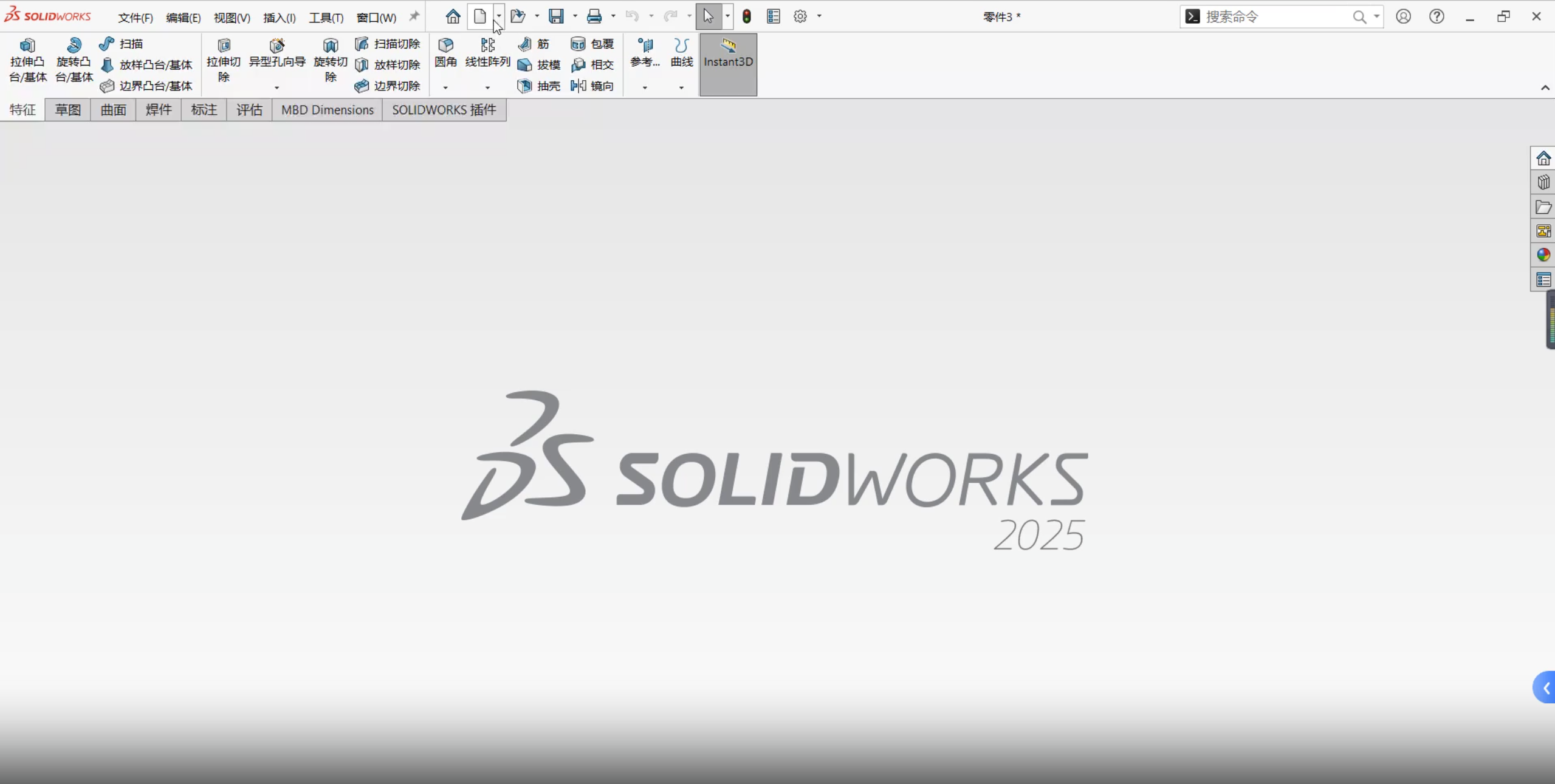
Task: Pin the menu bar with pushpin icon
Action: point(414,16)
